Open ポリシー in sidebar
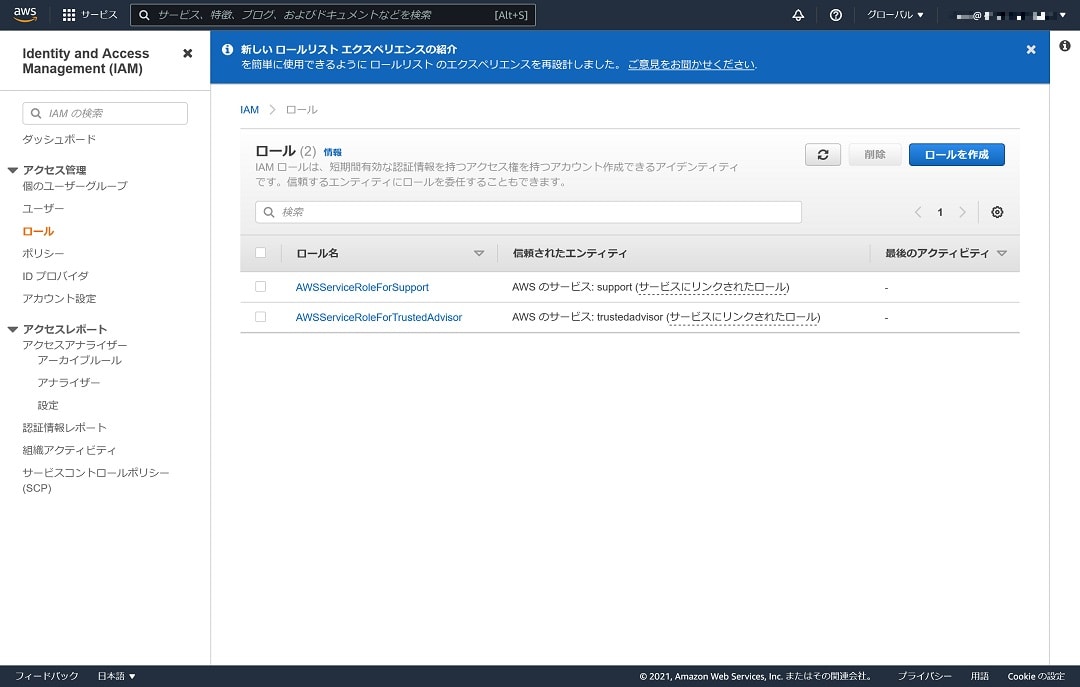Image resolution: width=1080 pixels, height=687 pixels. [x=43, y=254]
